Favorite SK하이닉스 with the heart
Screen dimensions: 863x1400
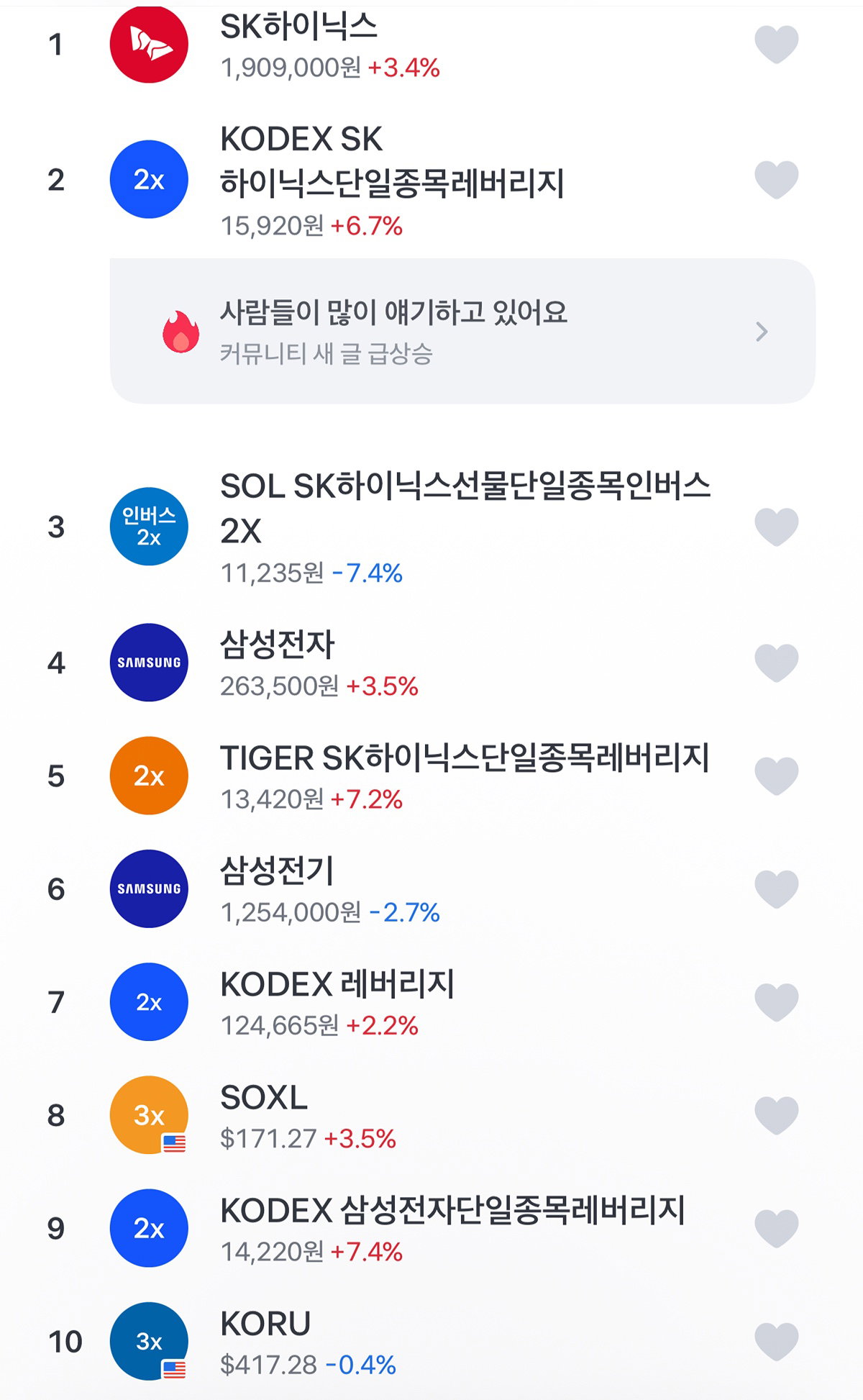(x=777, y=44)
